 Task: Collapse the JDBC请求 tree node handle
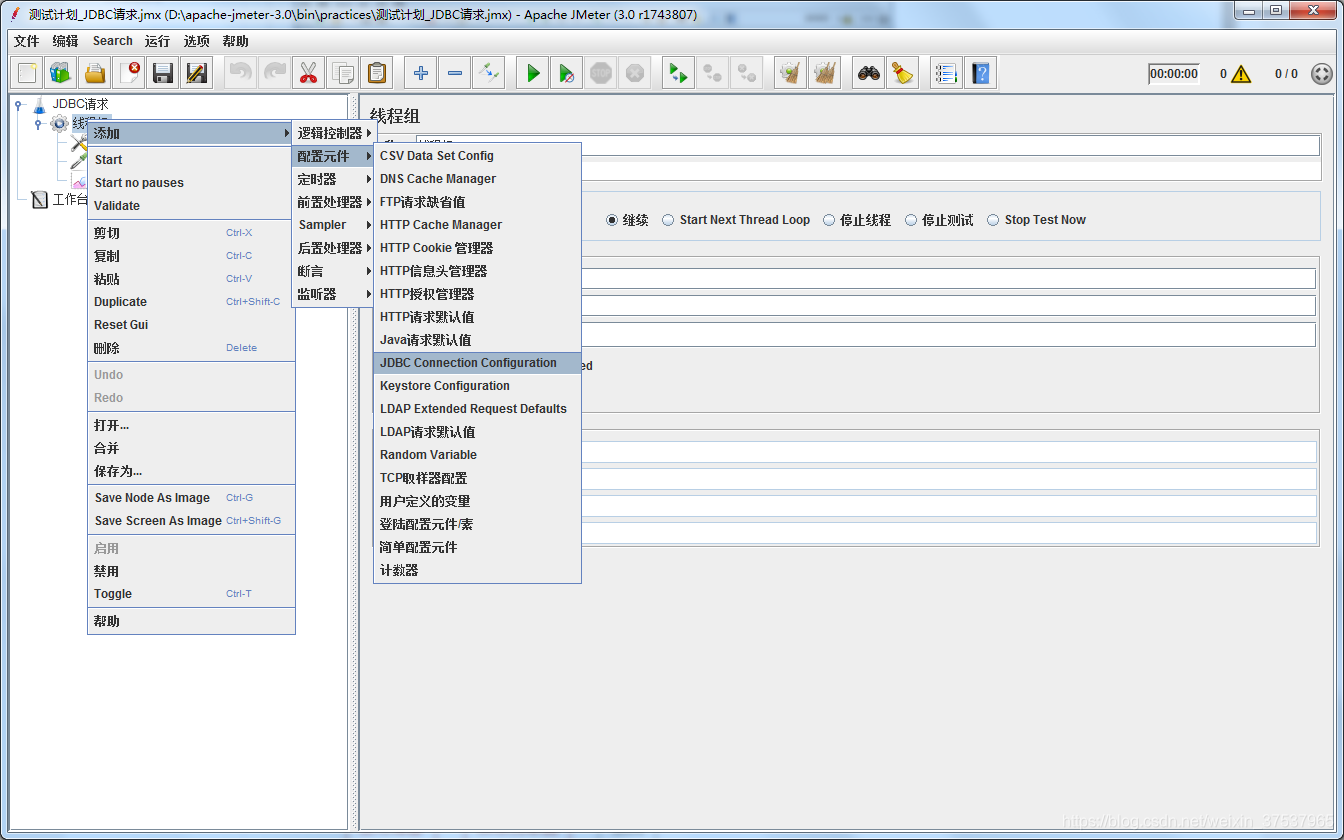pos(18,104)
